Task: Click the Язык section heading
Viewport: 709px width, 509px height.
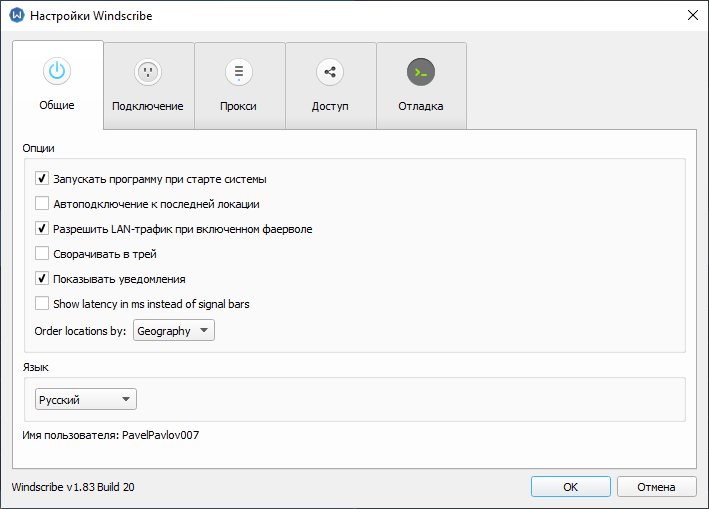Action: pyautogui.click(x=35, y=367)
